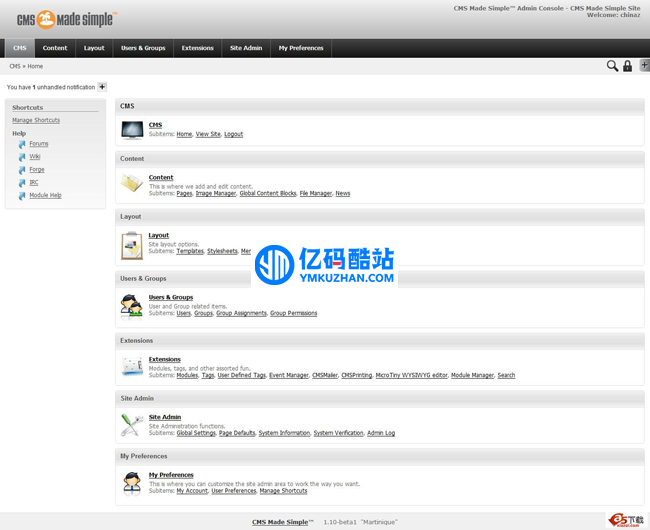Screen dimensions: 650x530
Task: Open the Image Manager link
Action: [216, 194]
